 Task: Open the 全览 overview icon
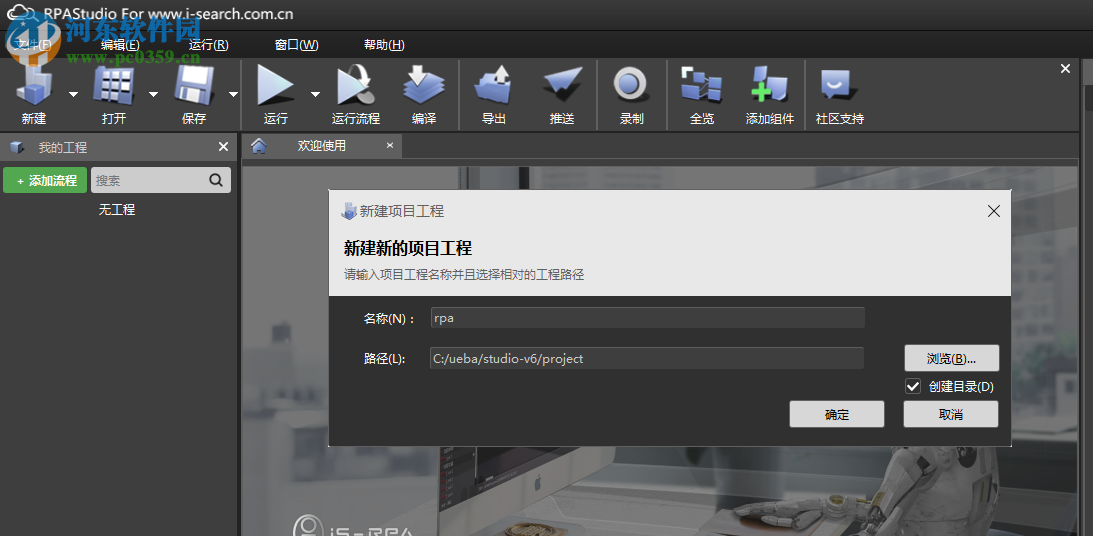701,85
